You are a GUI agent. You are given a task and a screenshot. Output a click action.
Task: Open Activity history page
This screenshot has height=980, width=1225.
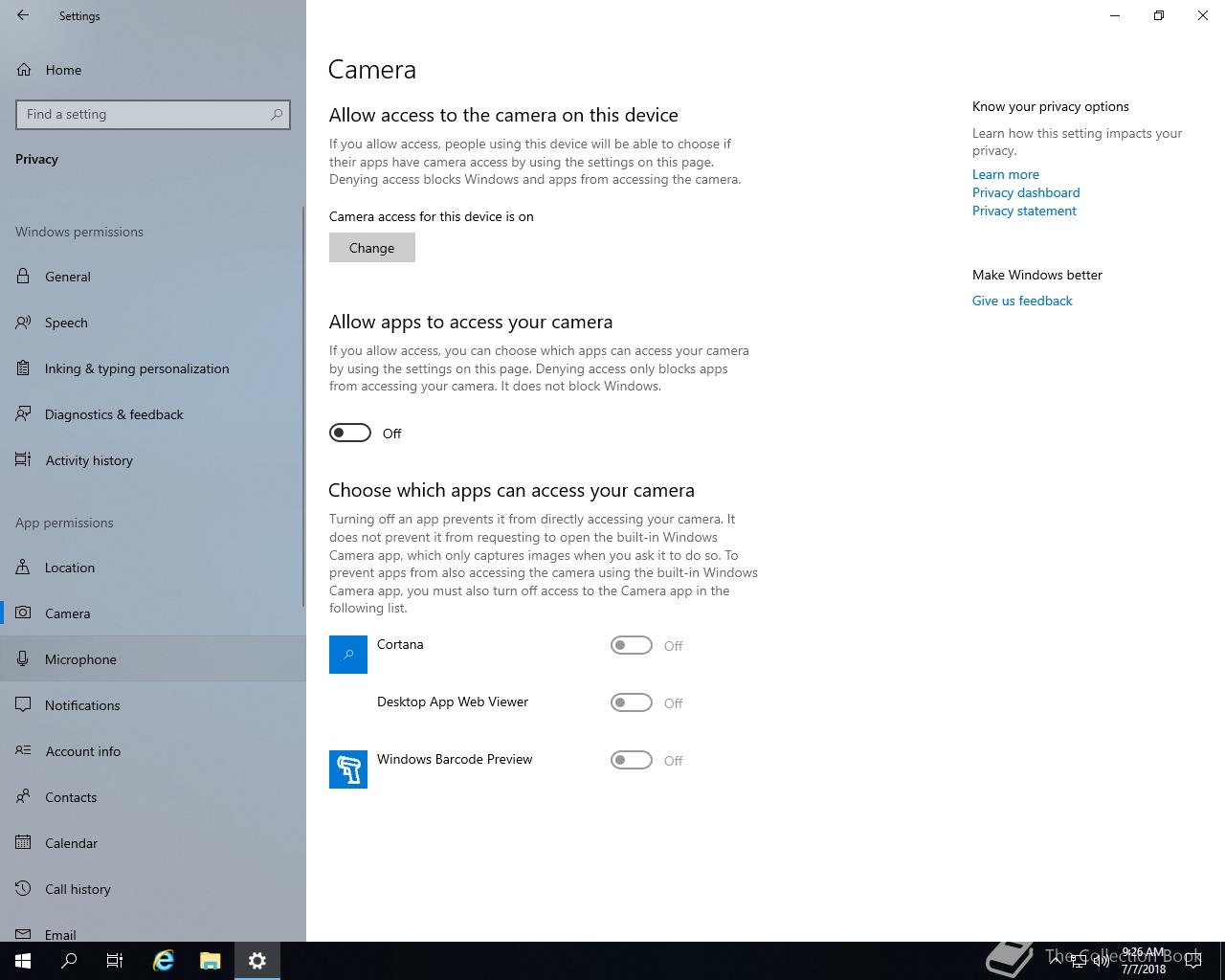click(x=153, y=460)
